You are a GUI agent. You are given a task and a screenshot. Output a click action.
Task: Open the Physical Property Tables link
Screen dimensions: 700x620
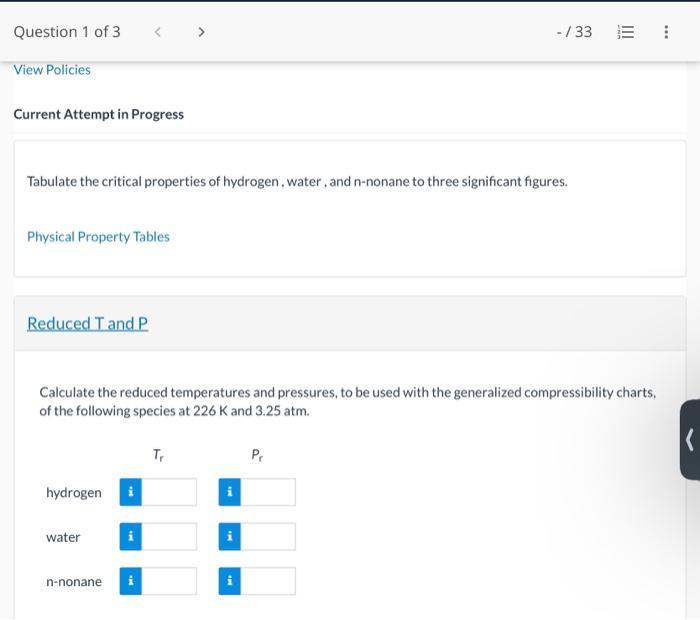point(98,237)
